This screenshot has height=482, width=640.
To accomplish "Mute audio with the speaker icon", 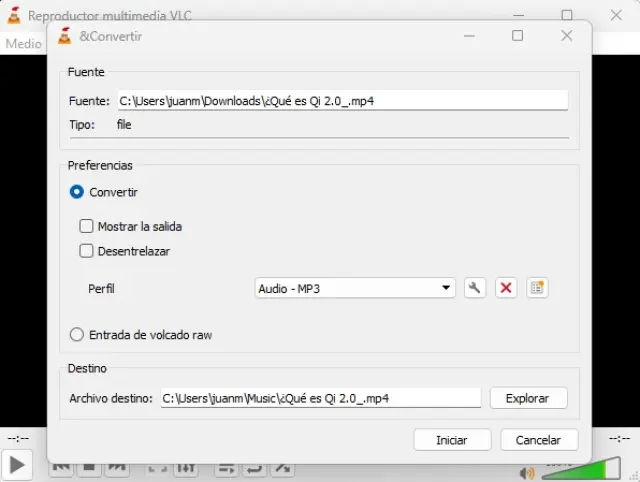I will 527,472.
